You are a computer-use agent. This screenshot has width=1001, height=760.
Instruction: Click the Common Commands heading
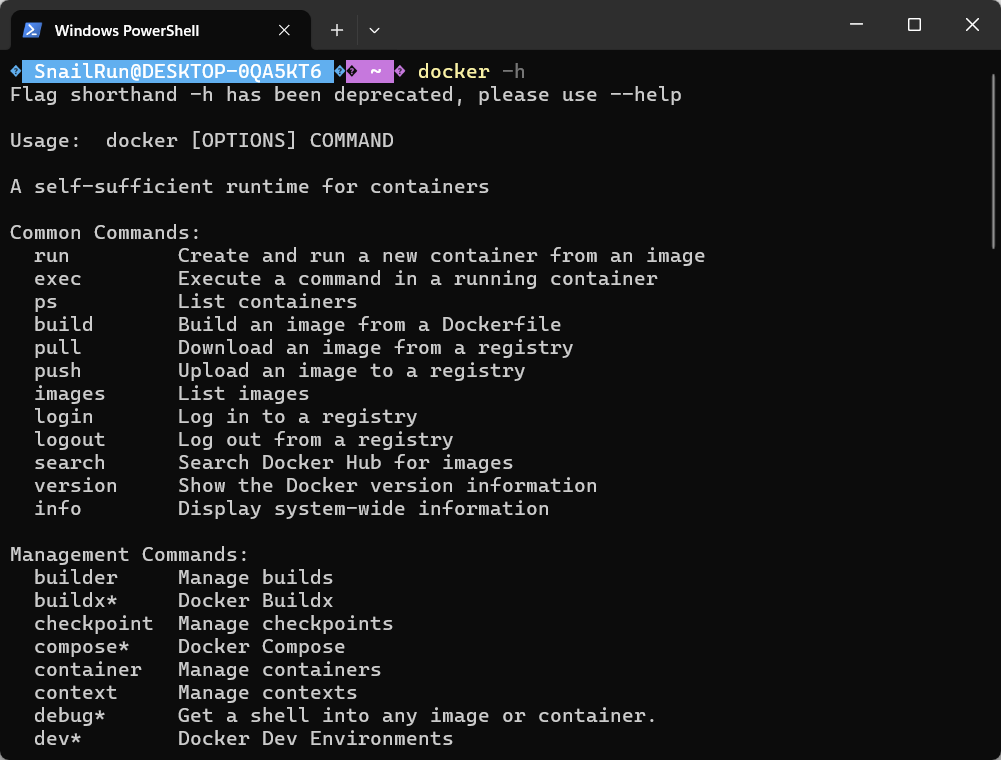105,233
